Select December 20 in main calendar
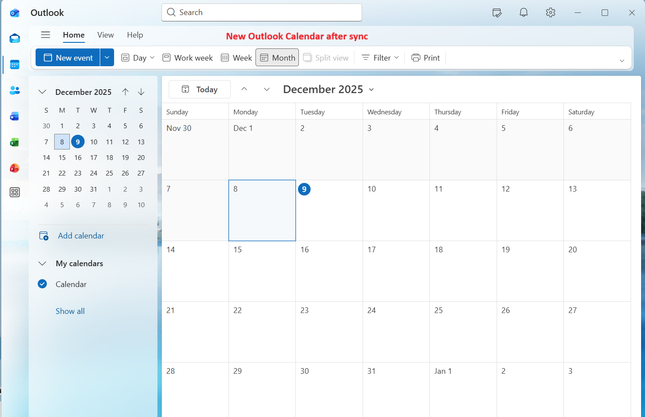Image resolution: width=645 pixels, height=417 pixels. pyautogui.click(x=597, y=271)
